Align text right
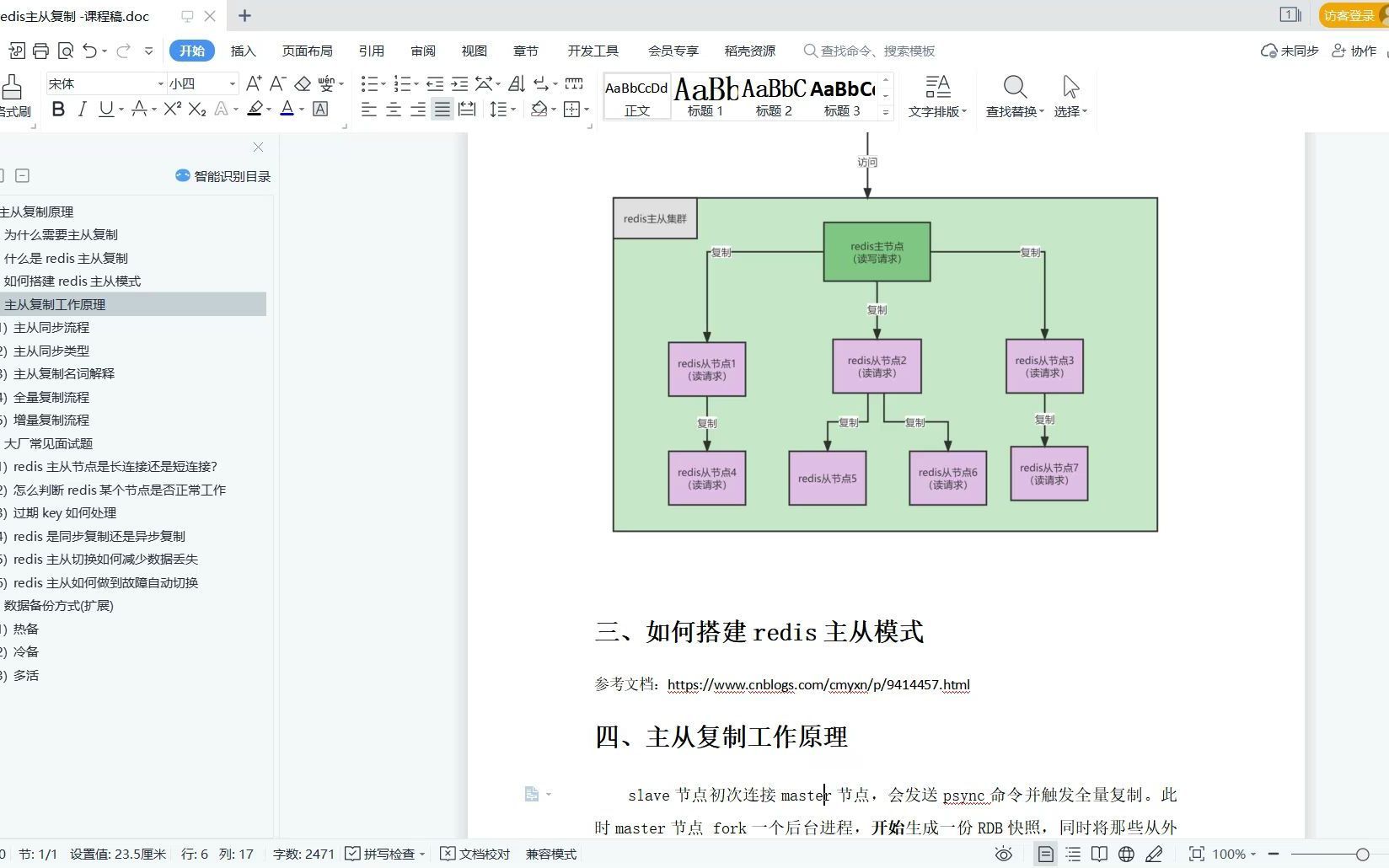This screenshot has width=1389, height=868. tap(417, 109)
